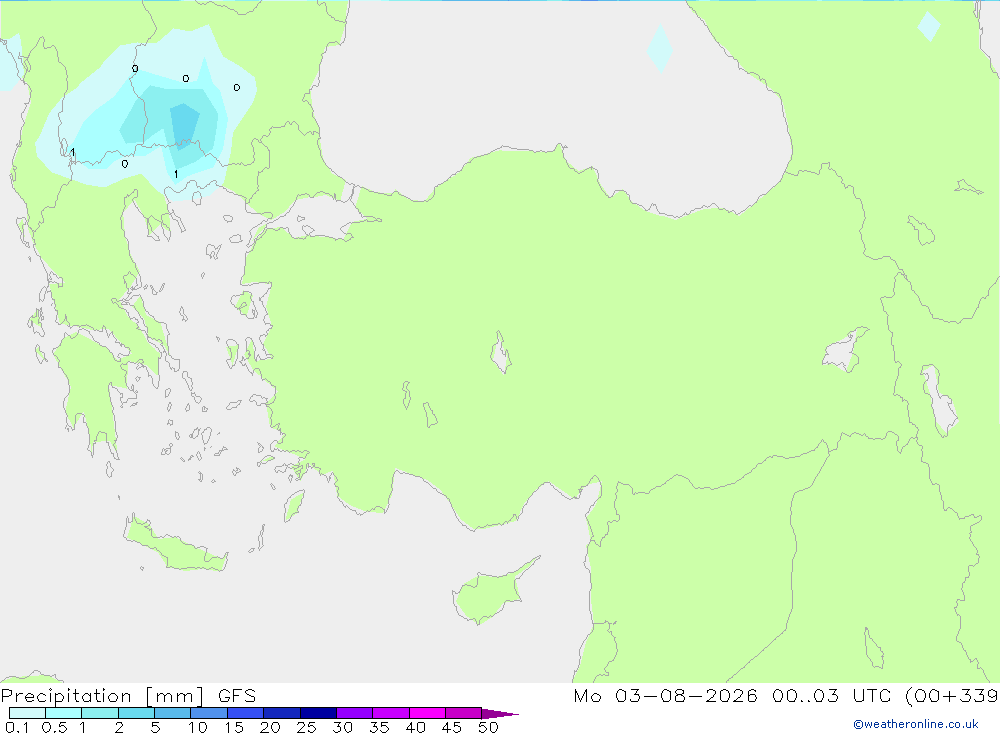Click the purple arrow beyond 50 on legend
This screenshot has width=1000, height=733.
click(499, 714)
